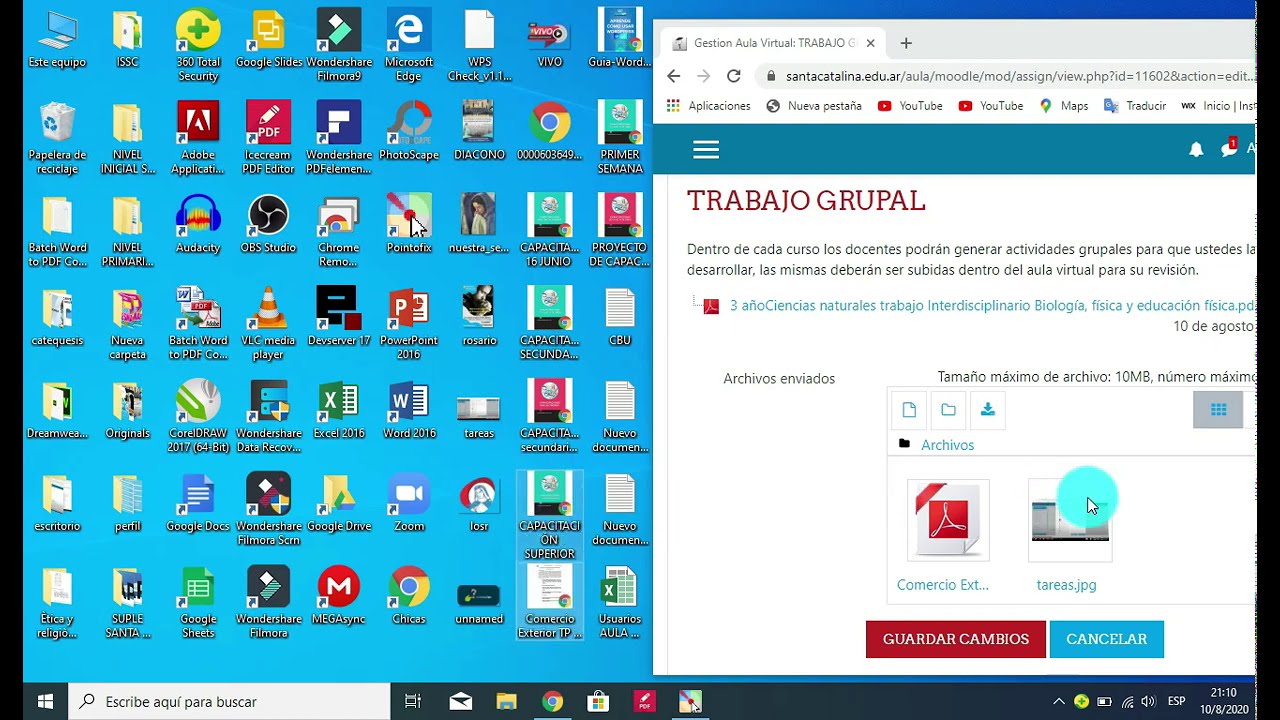Select the Google Drive desktop icon

tap(338, 503)
